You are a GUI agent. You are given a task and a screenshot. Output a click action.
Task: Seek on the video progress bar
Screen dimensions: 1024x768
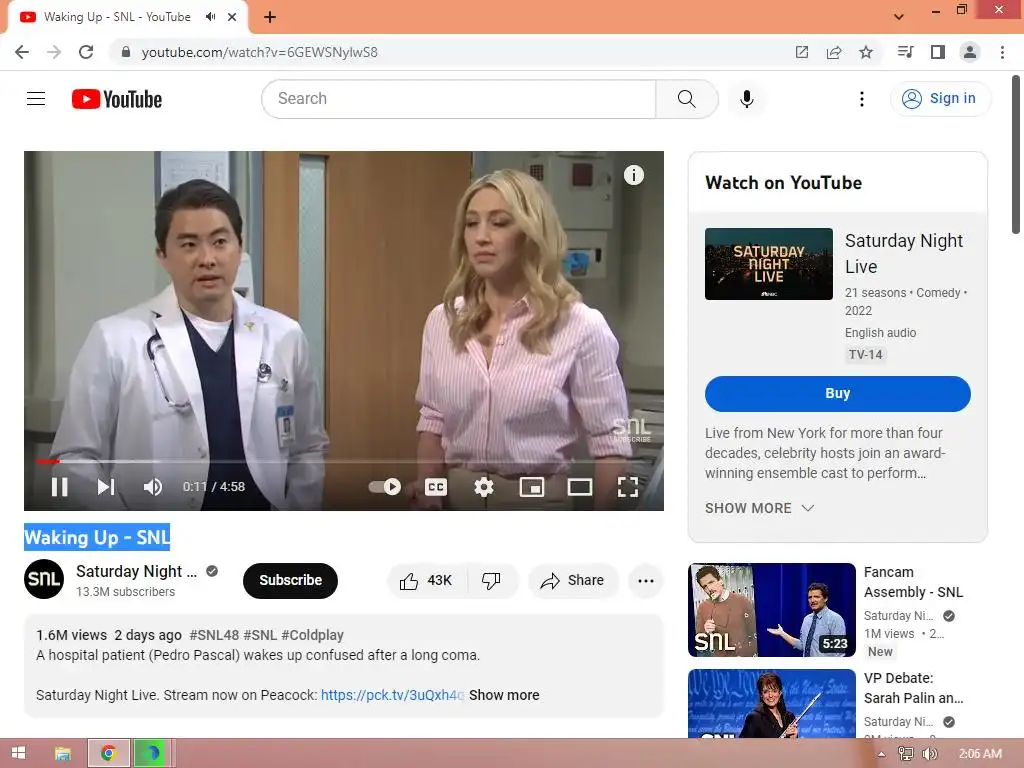[x=344, y=461]
